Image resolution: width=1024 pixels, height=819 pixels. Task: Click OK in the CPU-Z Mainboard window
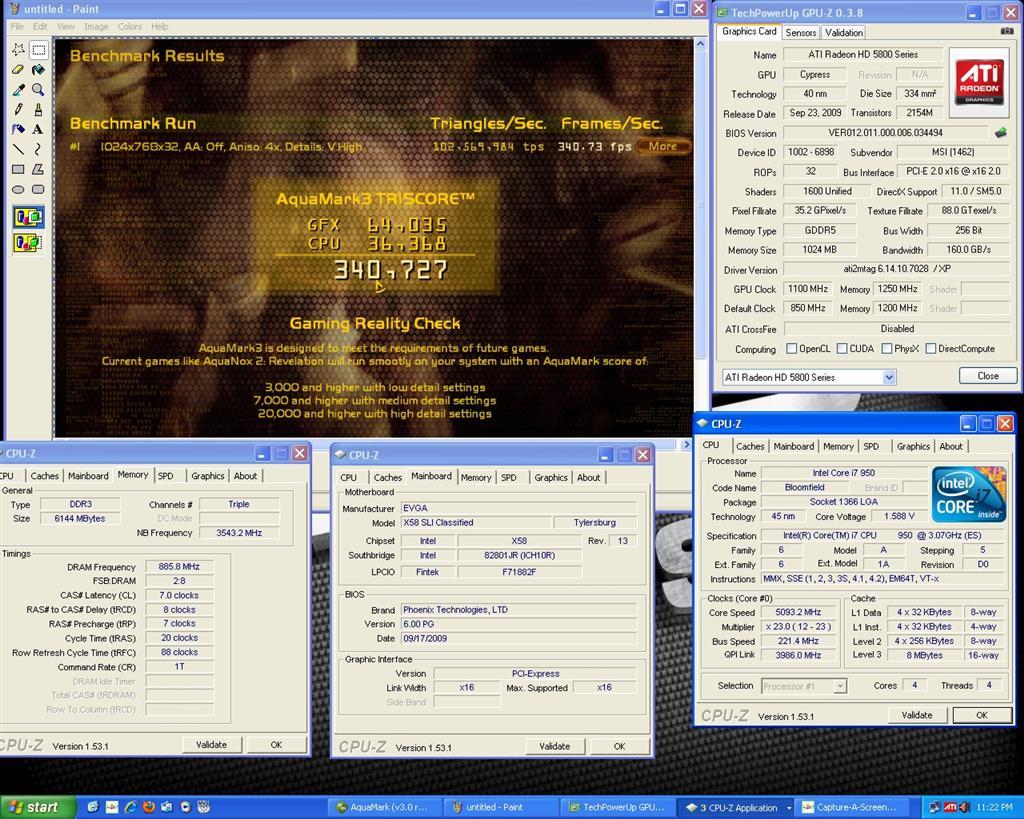point(619,746)
